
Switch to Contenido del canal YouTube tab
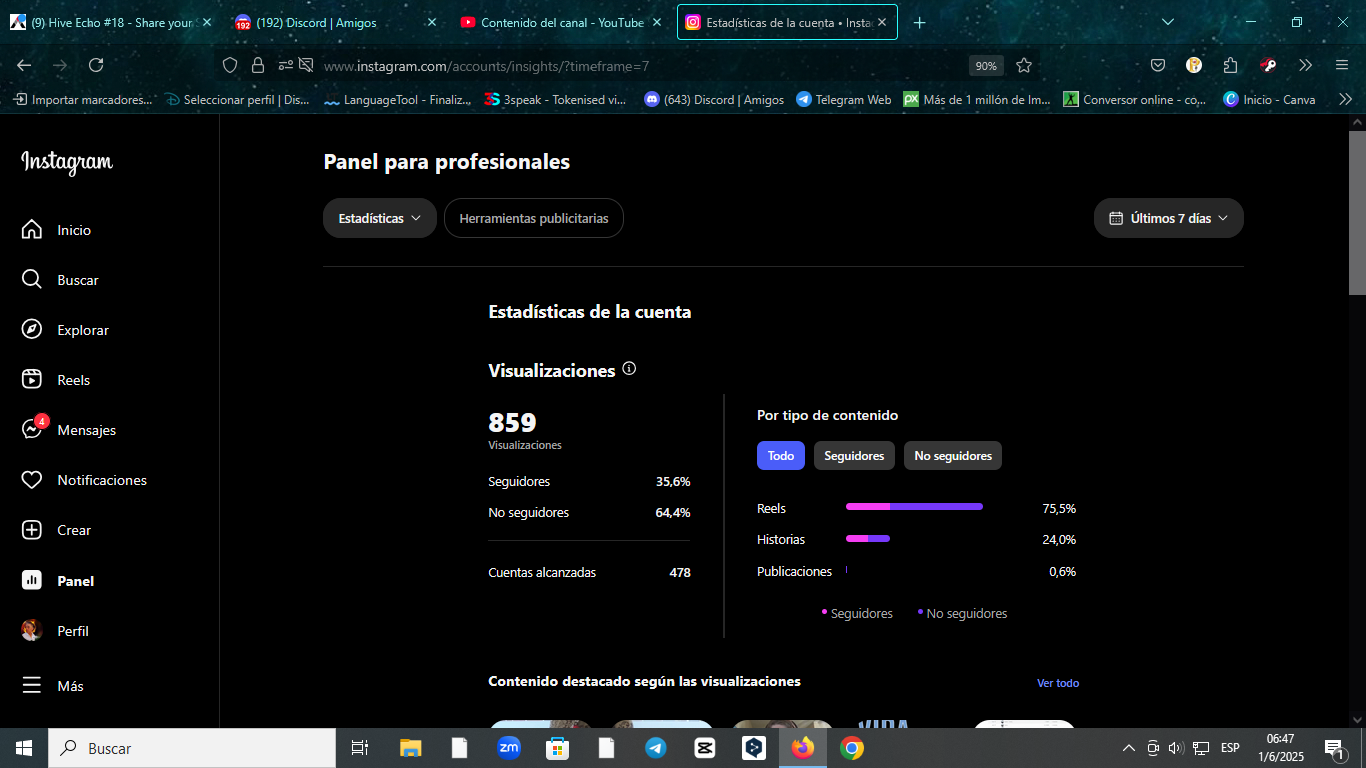click(561, 22)
